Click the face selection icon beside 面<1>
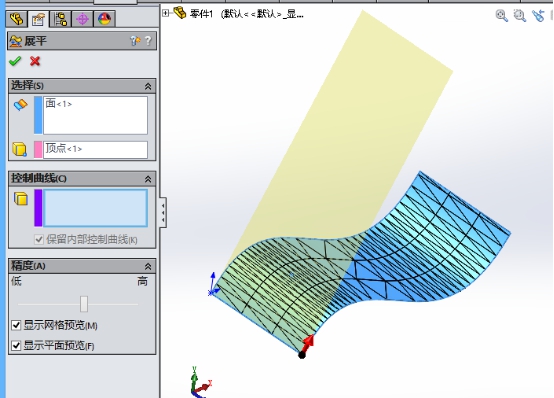 click(20, 105)
